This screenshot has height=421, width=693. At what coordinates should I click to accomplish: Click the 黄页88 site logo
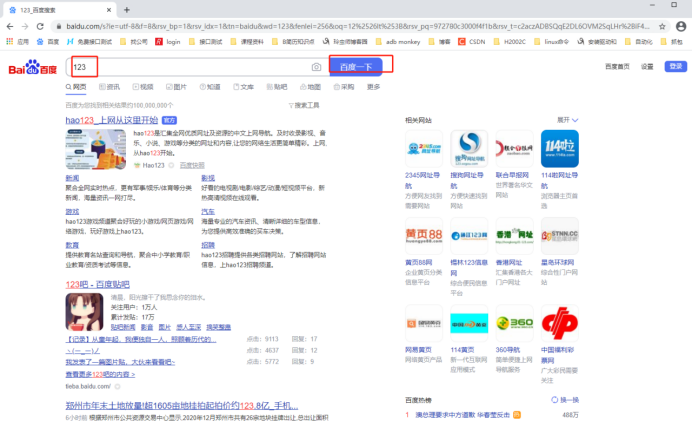click(x=424, y=236)
